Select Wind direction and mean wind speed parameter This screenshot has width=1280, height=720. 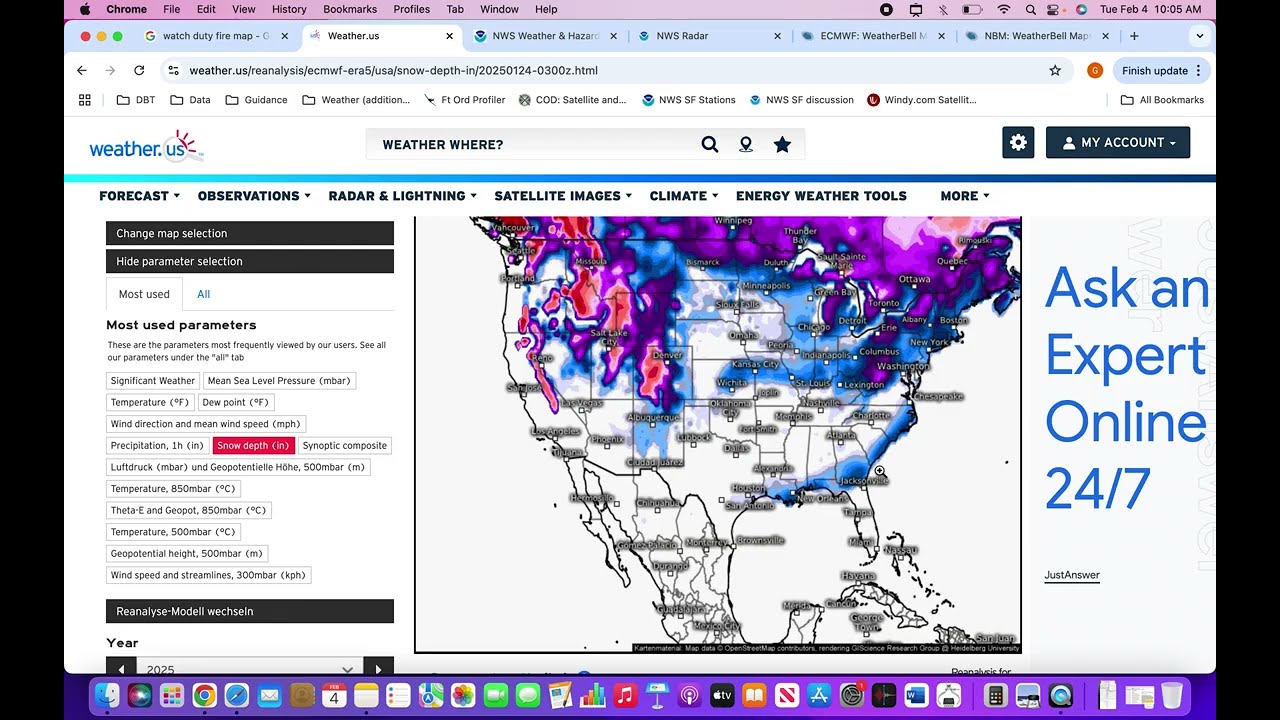point(206,424)
